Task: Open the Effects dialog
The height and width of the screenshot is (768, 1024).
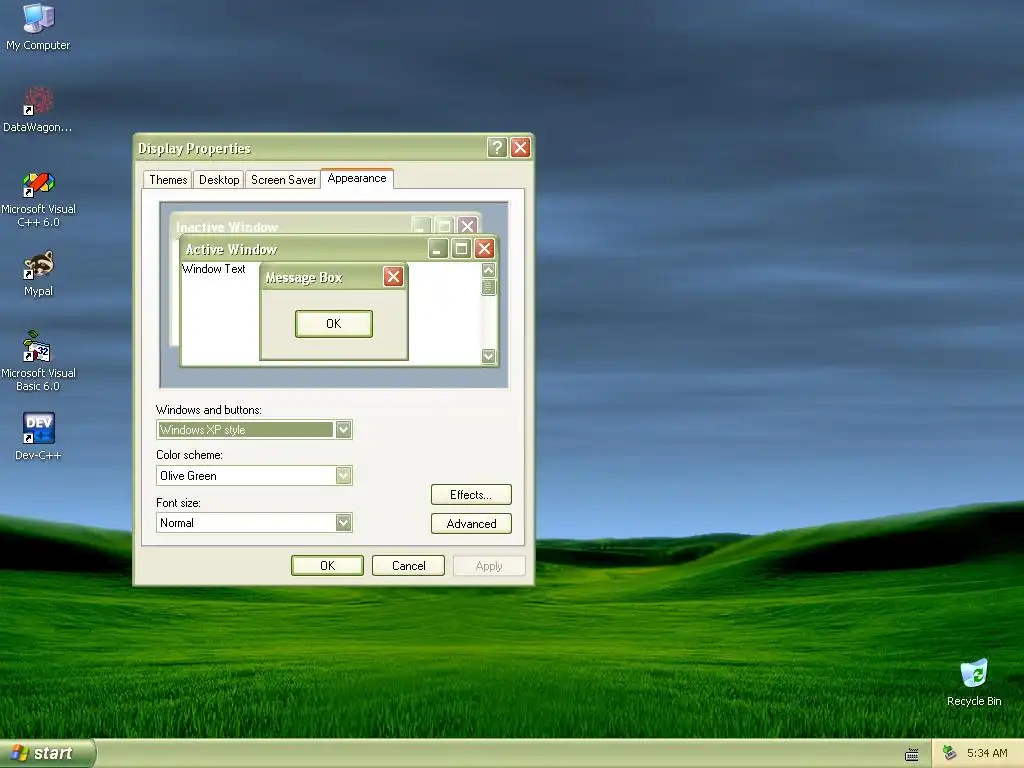Action: 471,494
